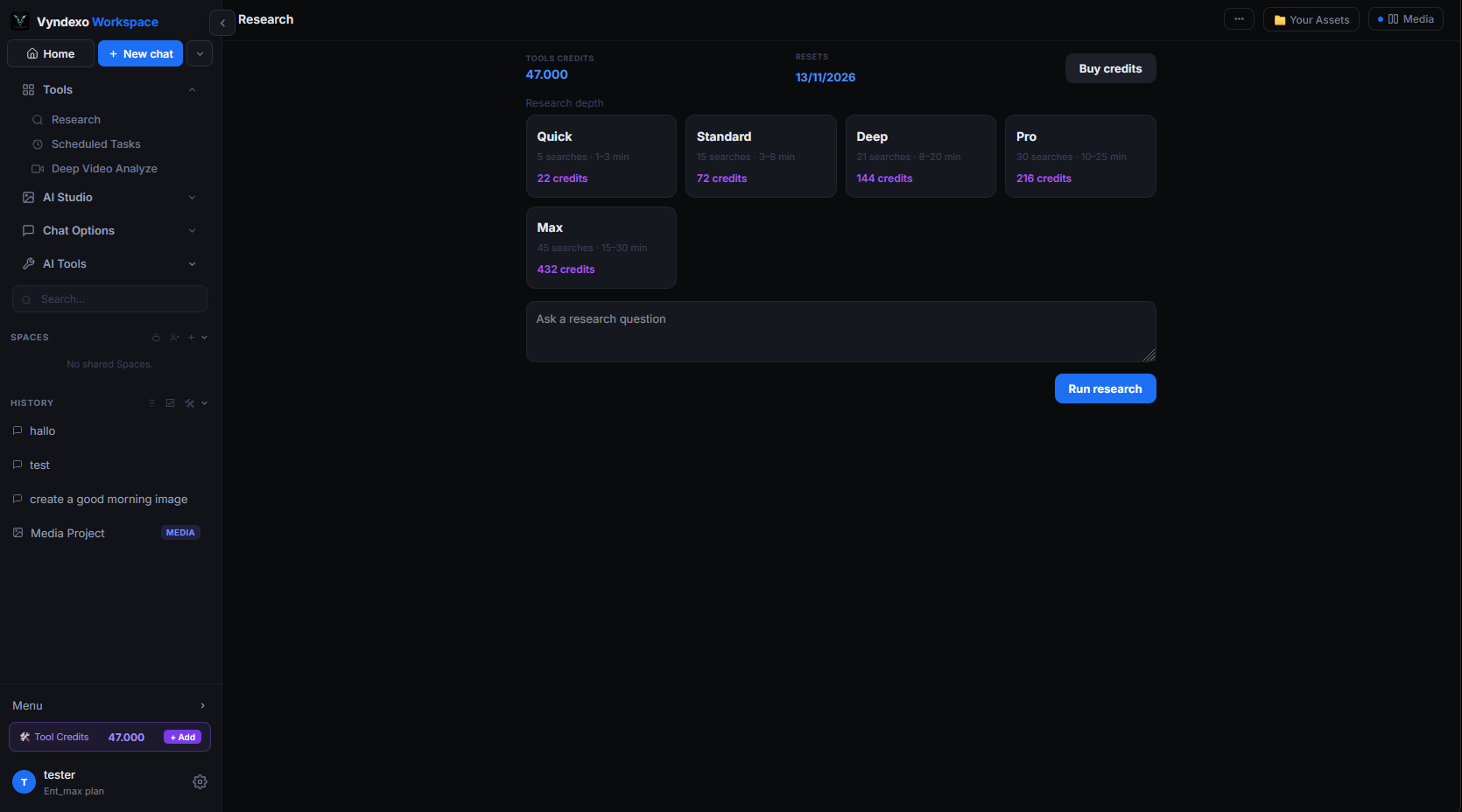
Task: Click the History tools icon
Action: pyautogui.click(x=189, y=403)
